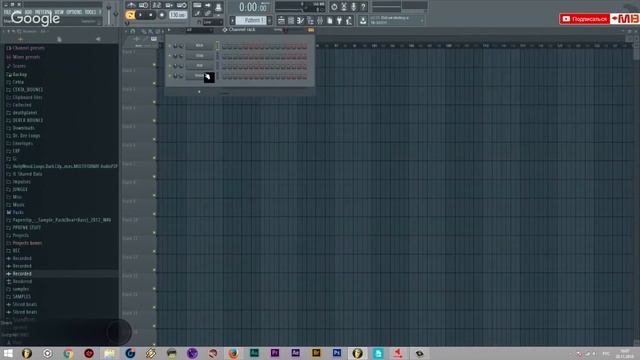Open the question mark help icon

click(x=363, y=7)
